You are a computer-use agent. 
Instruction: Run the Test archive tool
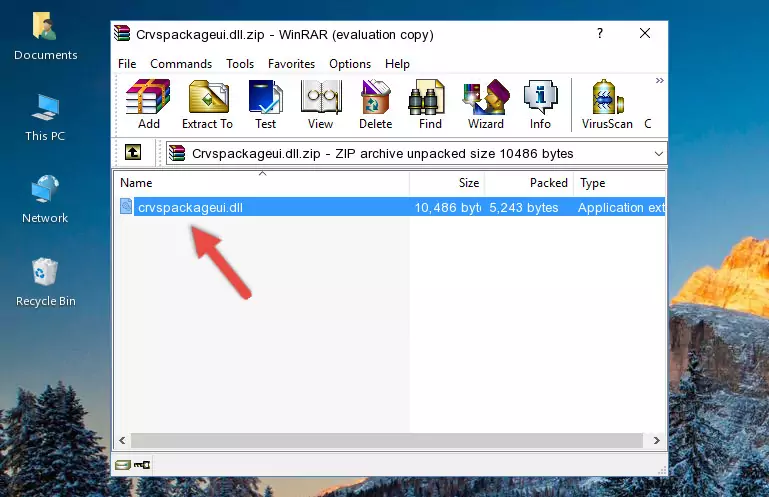265,104
